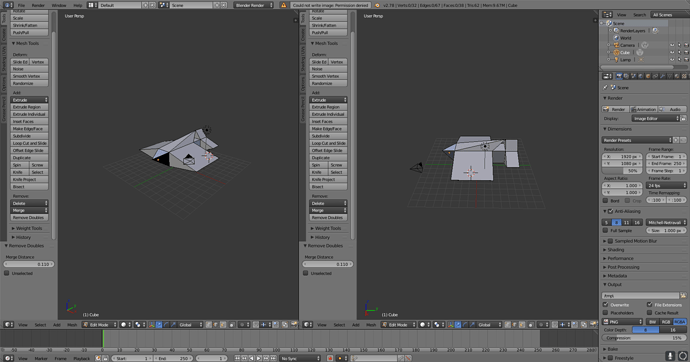Toggle visibility eye for Lamp in outliner
The height and width of the screenshot is (362, 690).
click(x=672, y=59)
